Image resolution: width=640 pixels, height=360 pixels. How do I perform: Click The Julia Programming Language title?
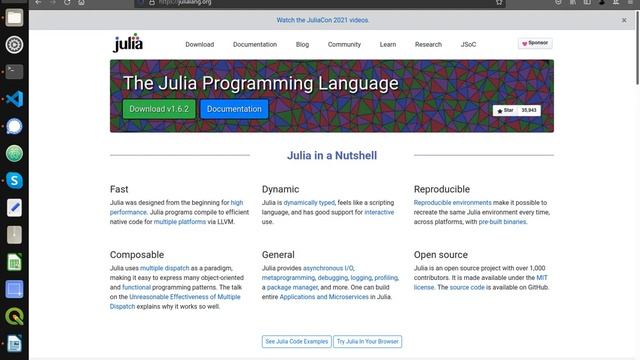(x=261, y=83)
